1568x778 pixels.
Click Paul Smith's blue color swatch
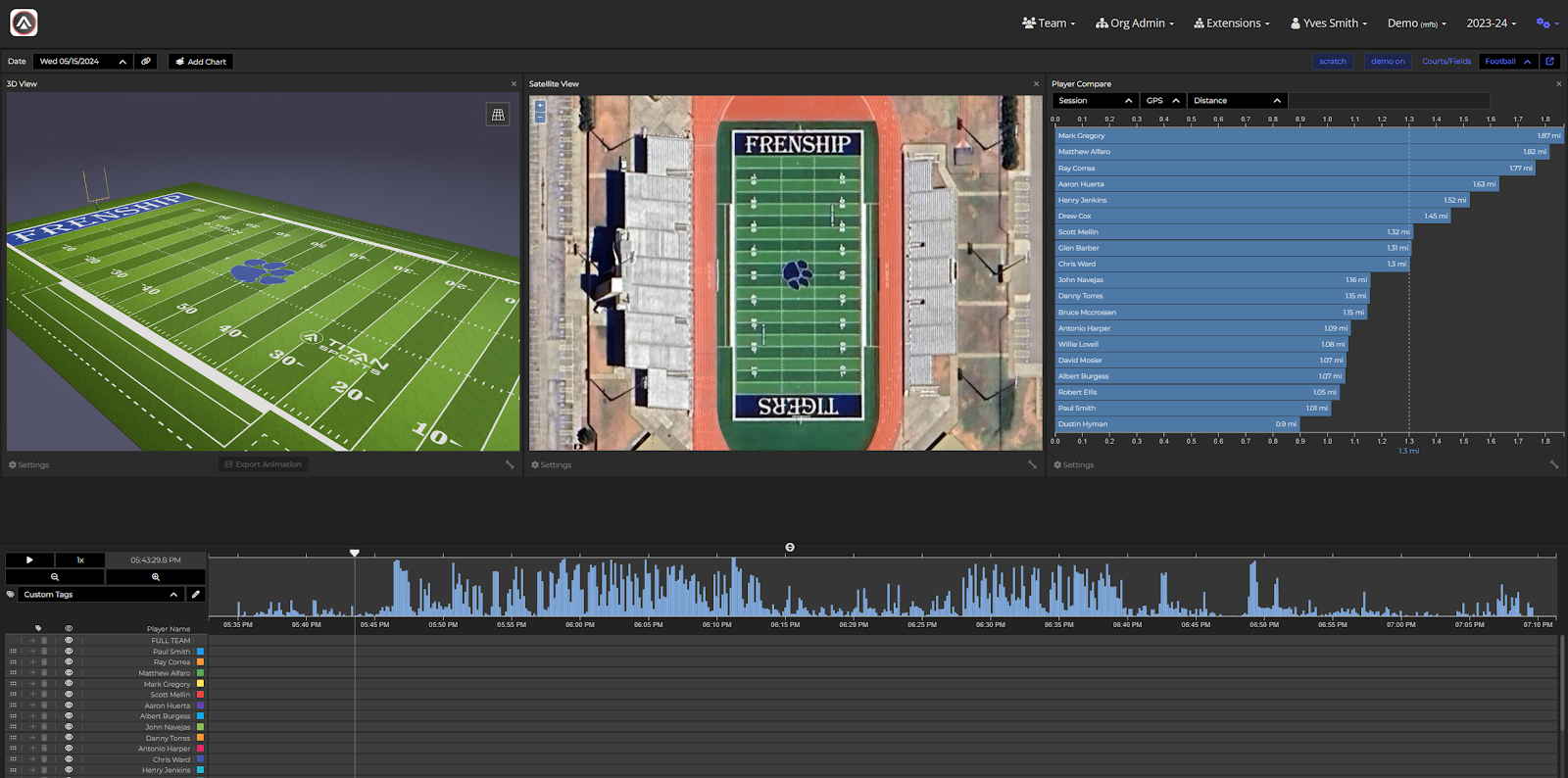(201, 652)
